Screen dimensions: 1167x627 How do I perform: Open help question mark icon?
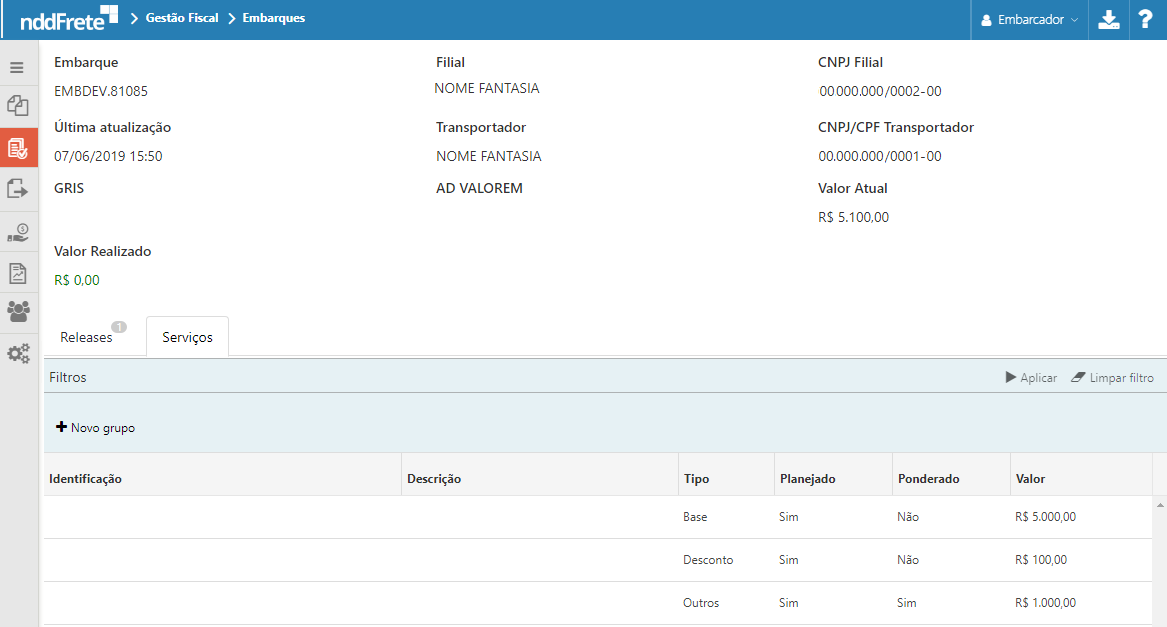coord(1145,19)
